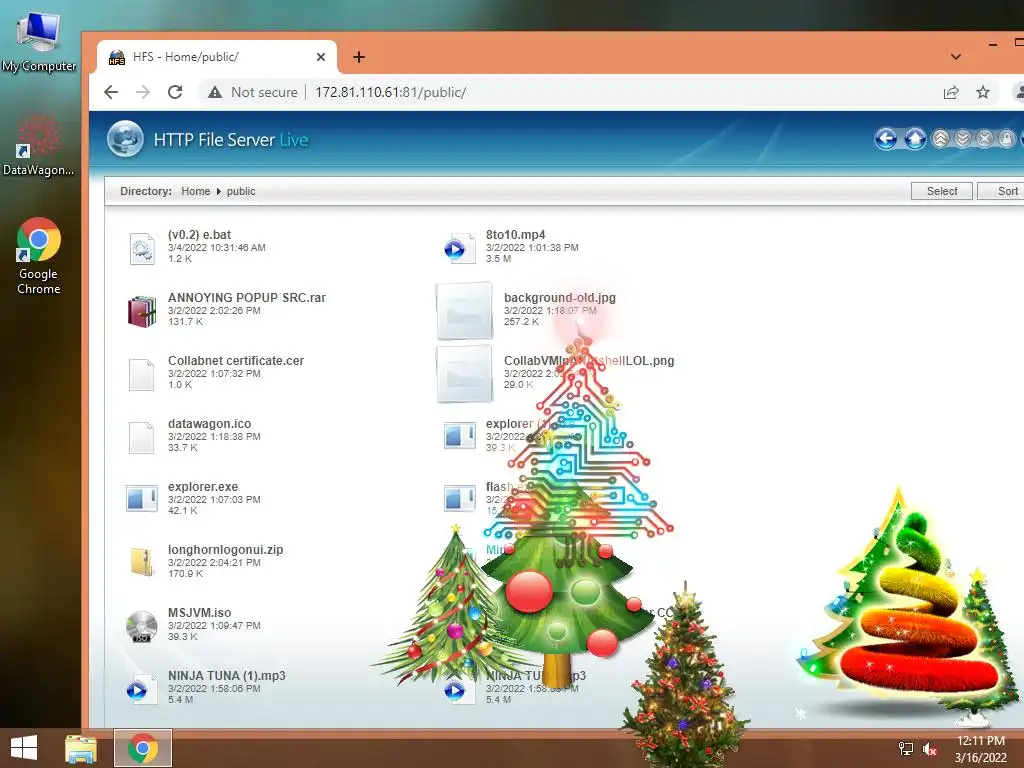Click the ANNOYING POPUP SRC.rar archive icon
Screen dimensions: 1024x768
pyautogui.click(x=142, y=311)
